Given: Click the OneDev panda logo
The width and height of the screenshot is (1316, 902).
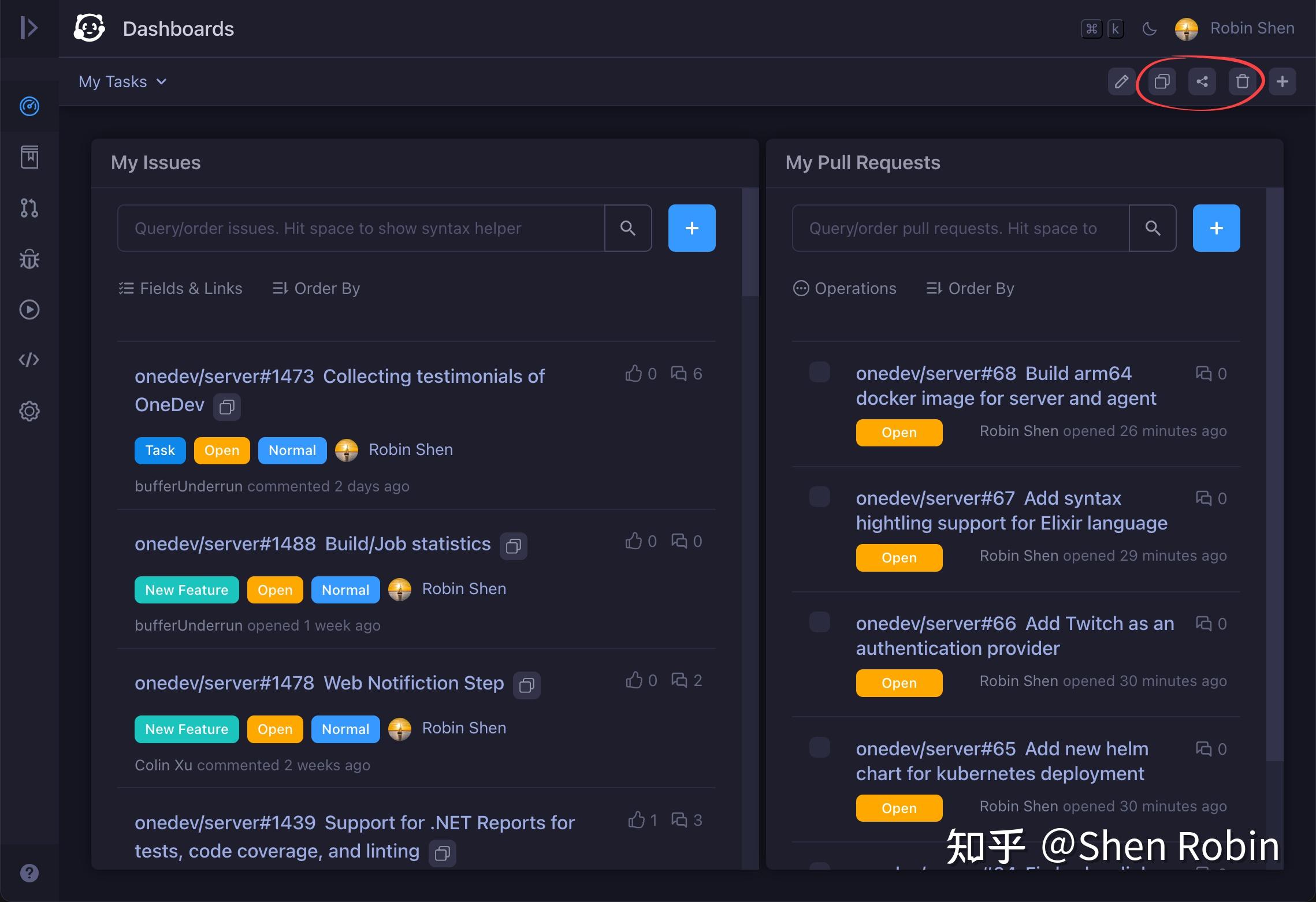Looking at the screenshot, I should (x=90, y=28).
